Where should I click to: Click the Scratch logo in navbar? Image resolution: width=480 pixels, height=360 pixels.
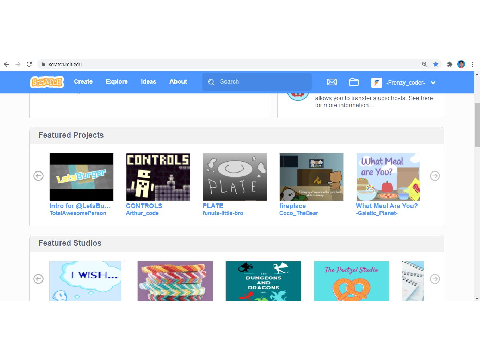47,82
